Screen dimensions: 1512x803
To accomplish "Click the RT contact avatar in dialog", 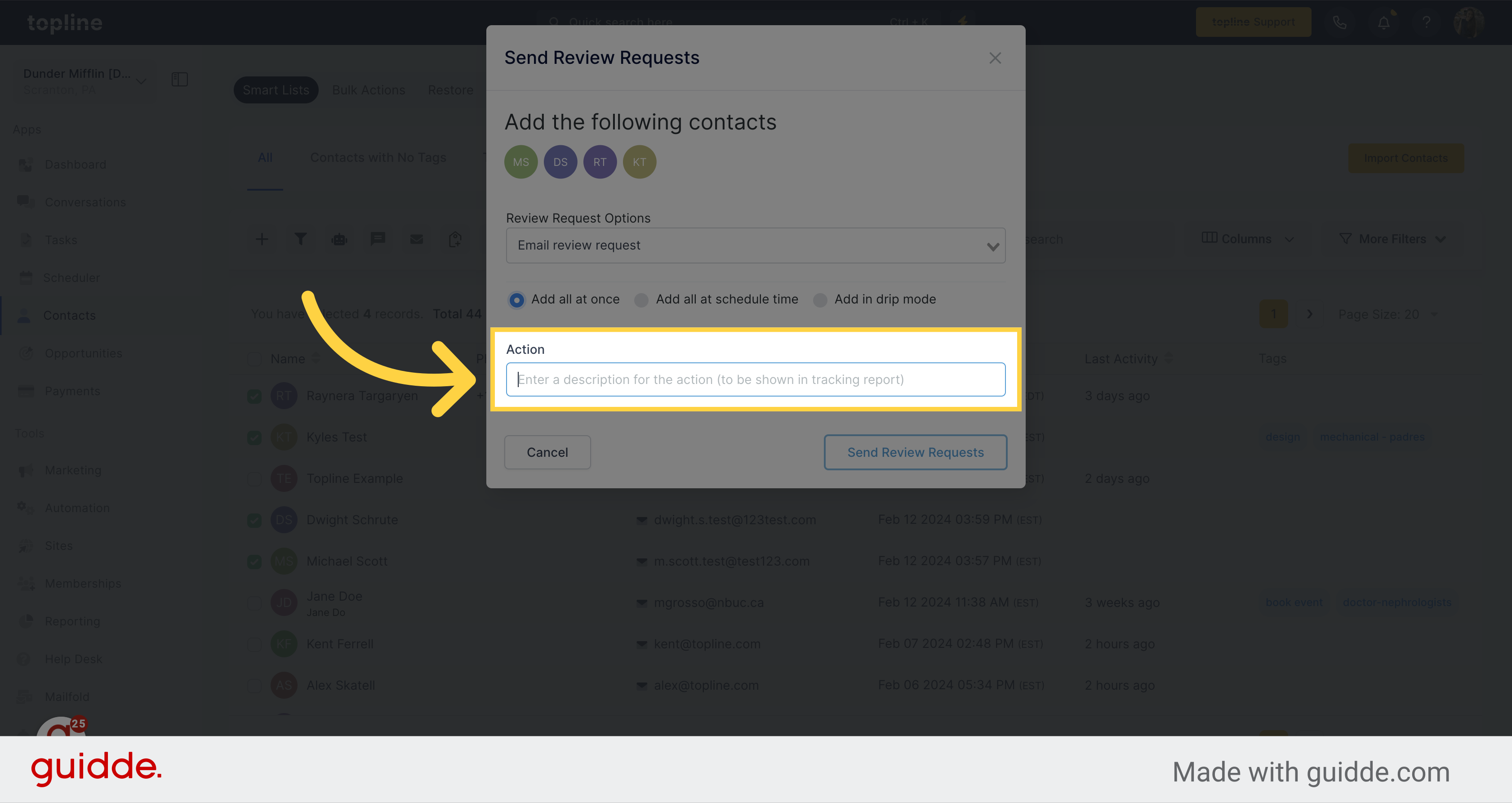I will pyautogui.click(x=599, y=162).
